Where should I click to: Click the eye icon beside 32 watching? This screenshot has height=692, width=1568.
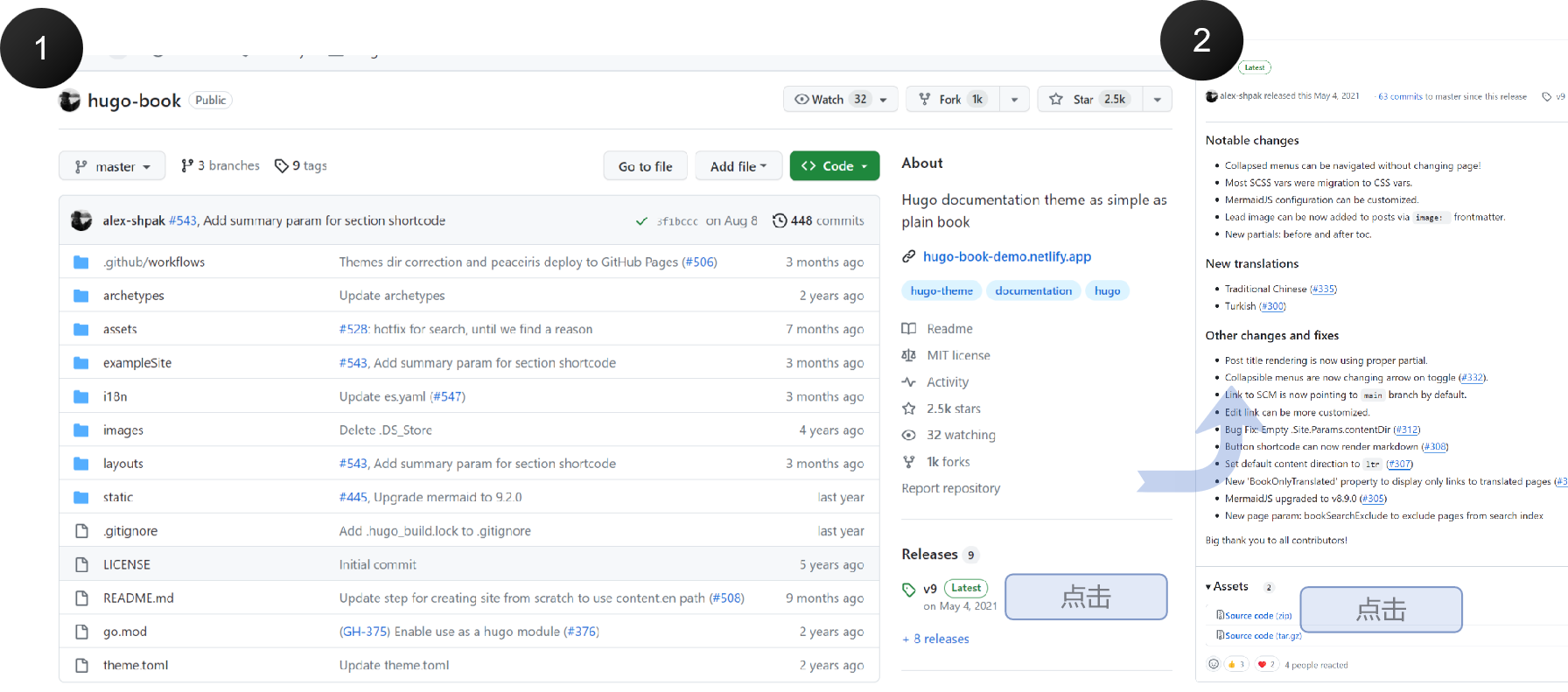[x=909, y=435]
